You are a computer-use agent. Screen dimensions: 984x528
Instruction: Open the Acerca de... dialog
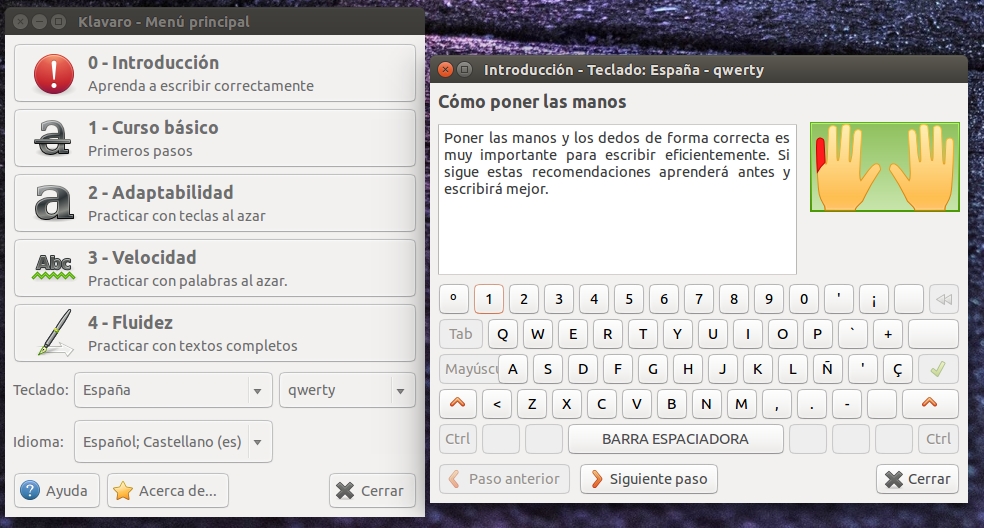click(168, 490)
